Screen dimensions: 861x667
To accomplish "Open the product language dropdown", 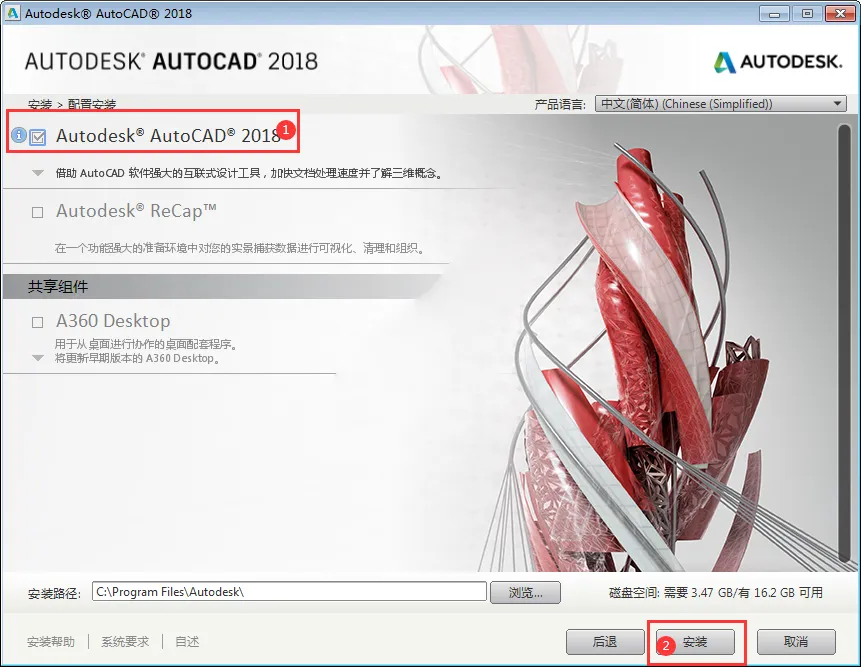I will point(720,104).
